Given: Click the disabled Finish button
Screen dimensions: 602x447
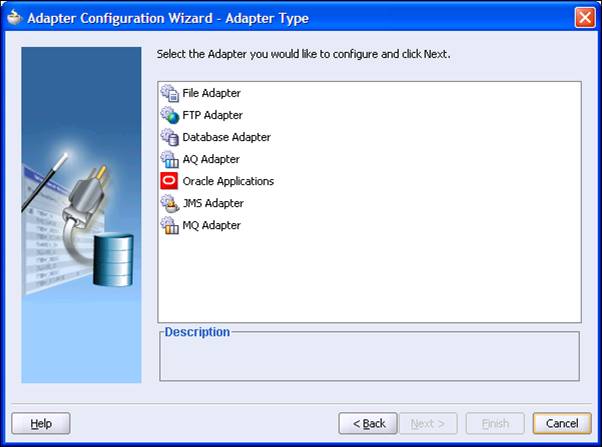Looking at the screenshot, I should point(495,423).
